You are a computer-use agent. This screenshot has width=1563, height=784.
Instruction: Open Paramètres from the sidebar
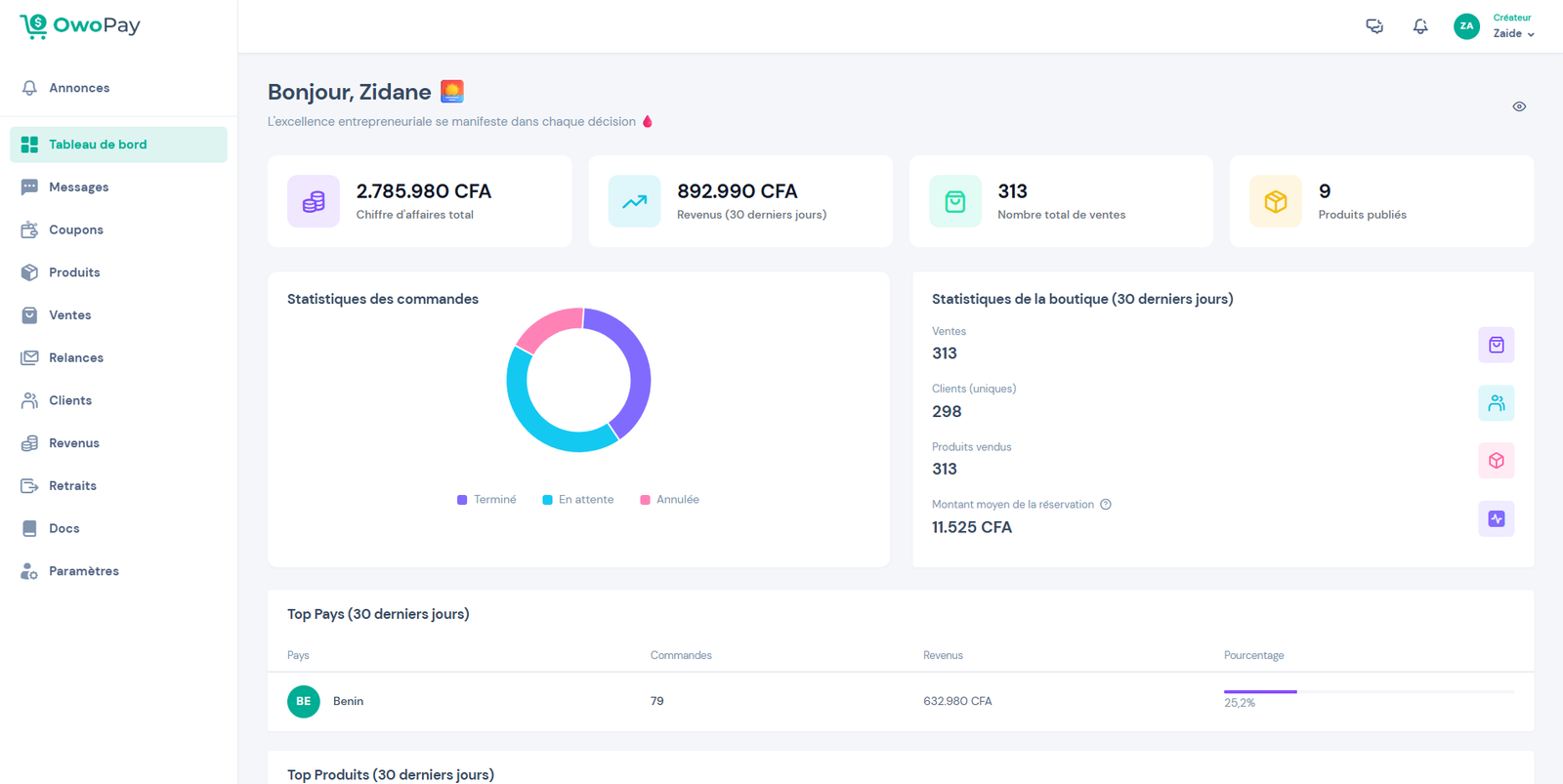[x=83, y=571]
